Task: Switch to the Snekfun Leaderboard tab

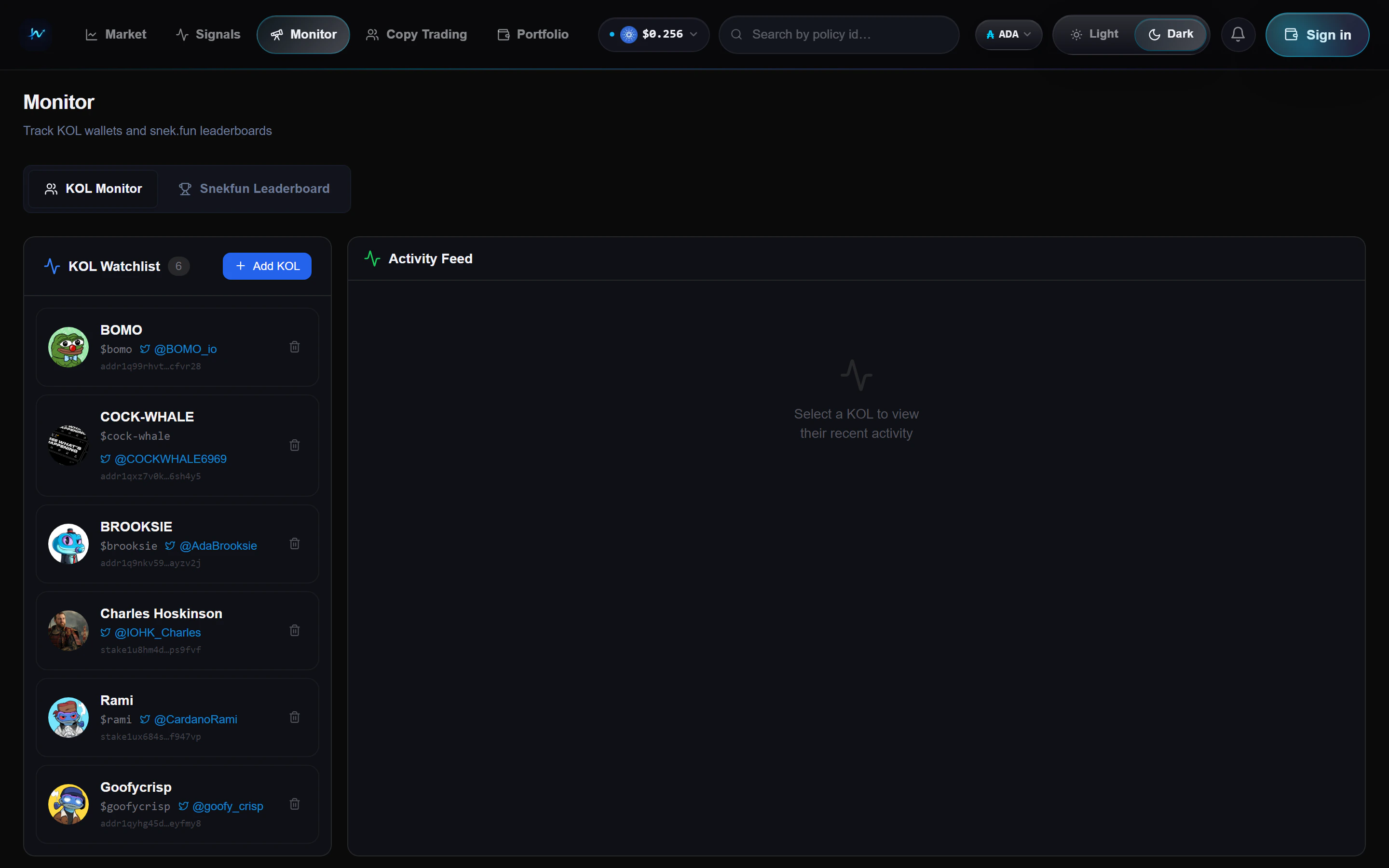Action: [254, 188]
